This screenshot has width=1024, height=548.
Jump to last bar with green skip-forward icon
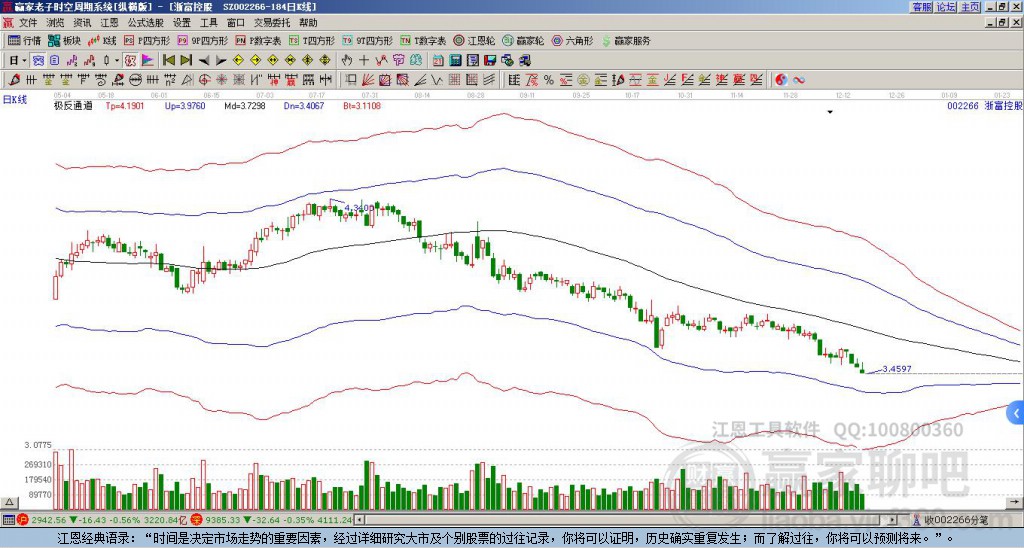pos(186,60)
